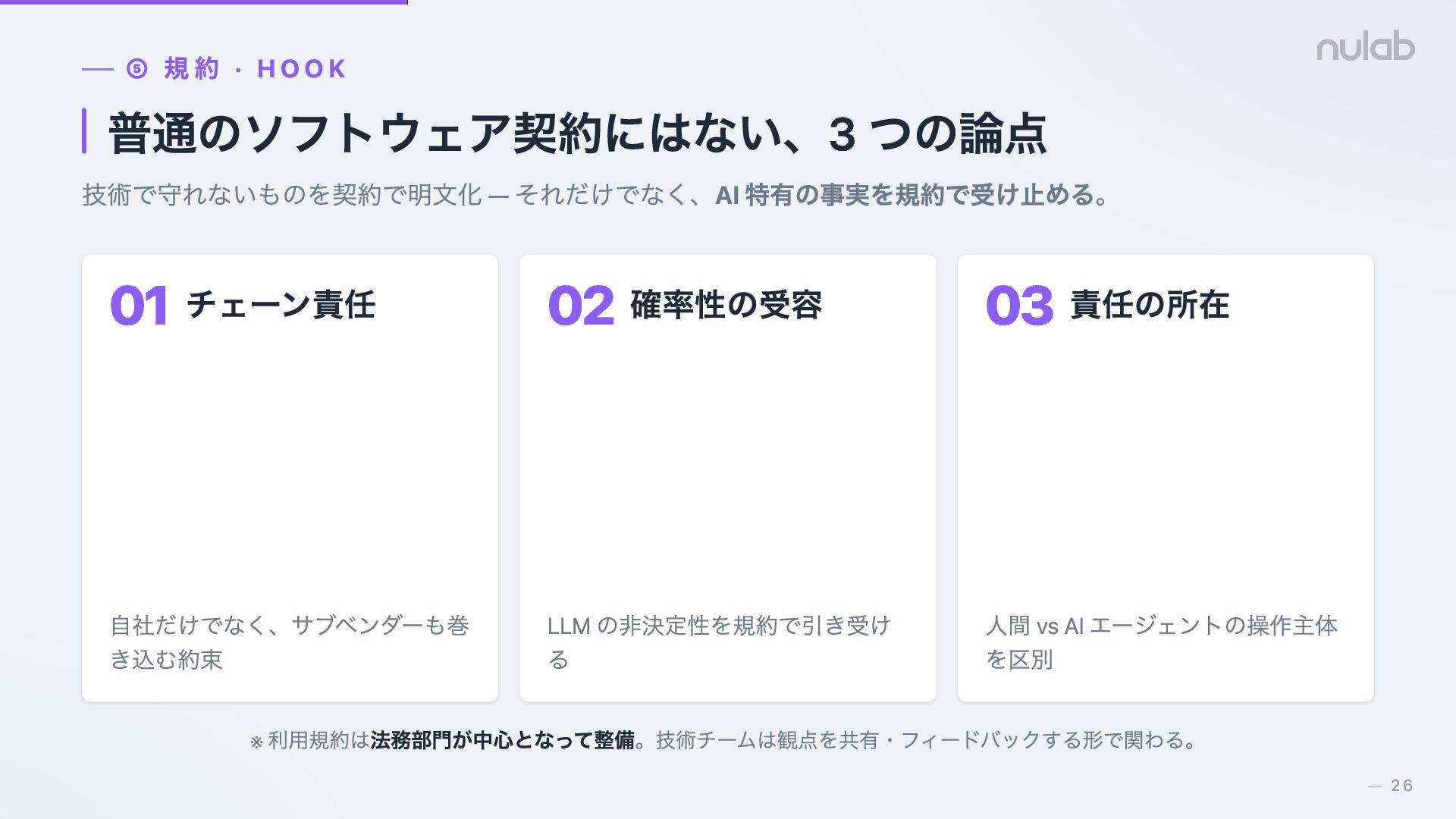Select the 責任の所在 card heading
This screenshot has height=819, width=1456.
[1150, 305]
